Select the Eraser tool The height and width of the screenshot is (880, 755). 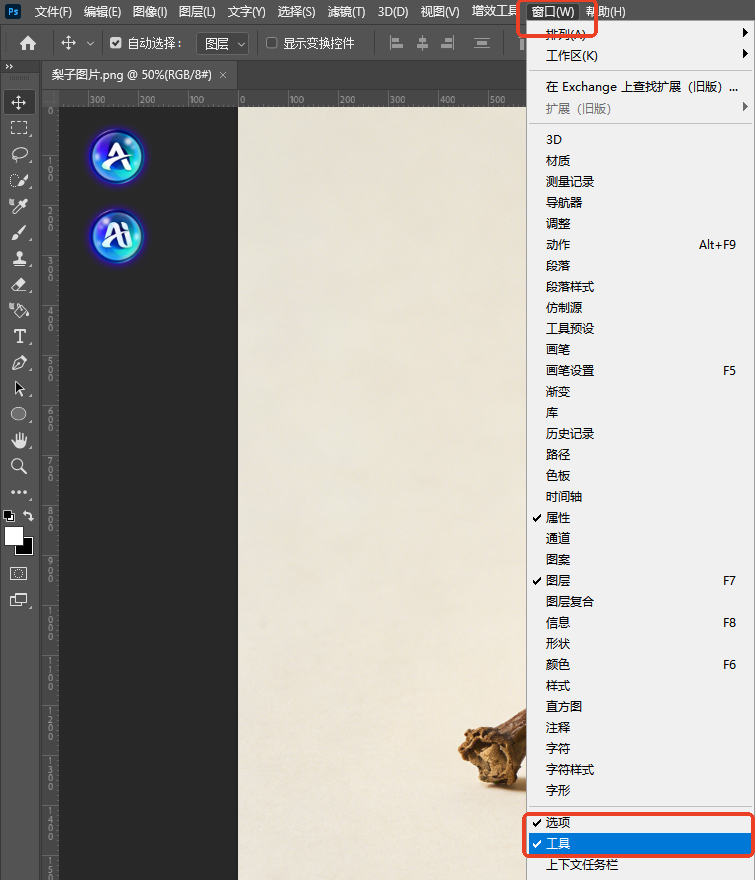(19, 285)
